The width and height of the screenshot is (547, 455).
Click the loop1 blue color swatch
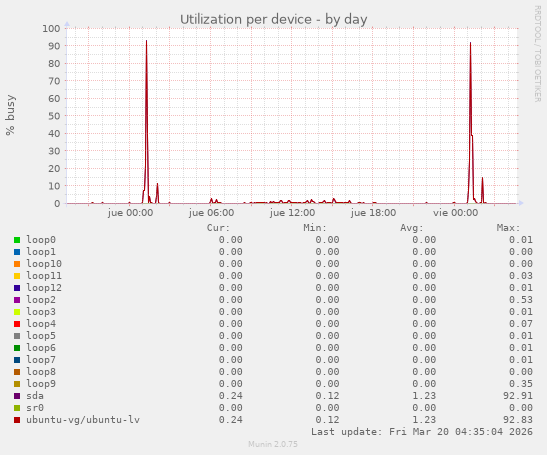point(17,252)
